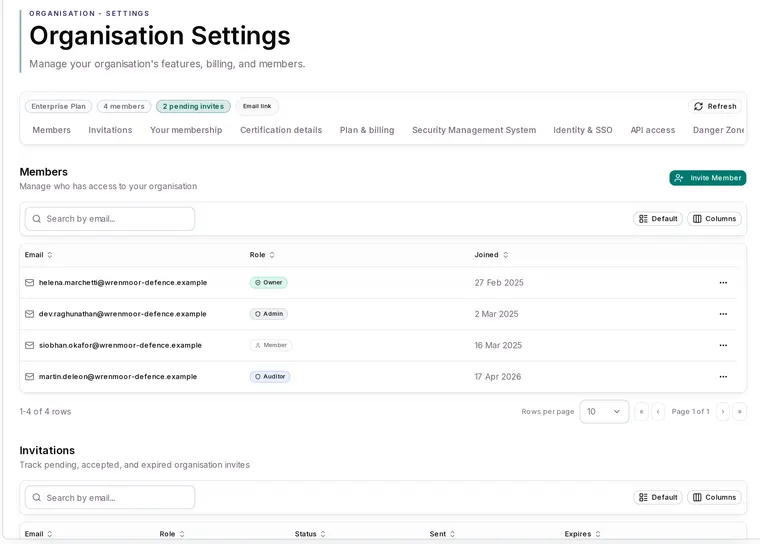
Task: Click the Invite Member button
Action: 708,178
